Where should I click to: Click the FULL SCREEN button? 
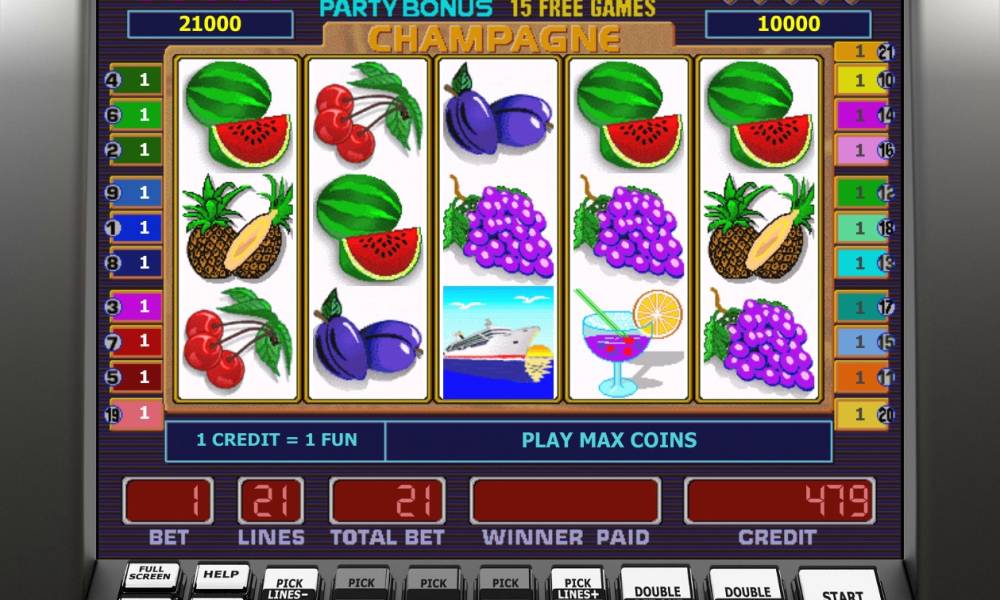click(151, 576)
